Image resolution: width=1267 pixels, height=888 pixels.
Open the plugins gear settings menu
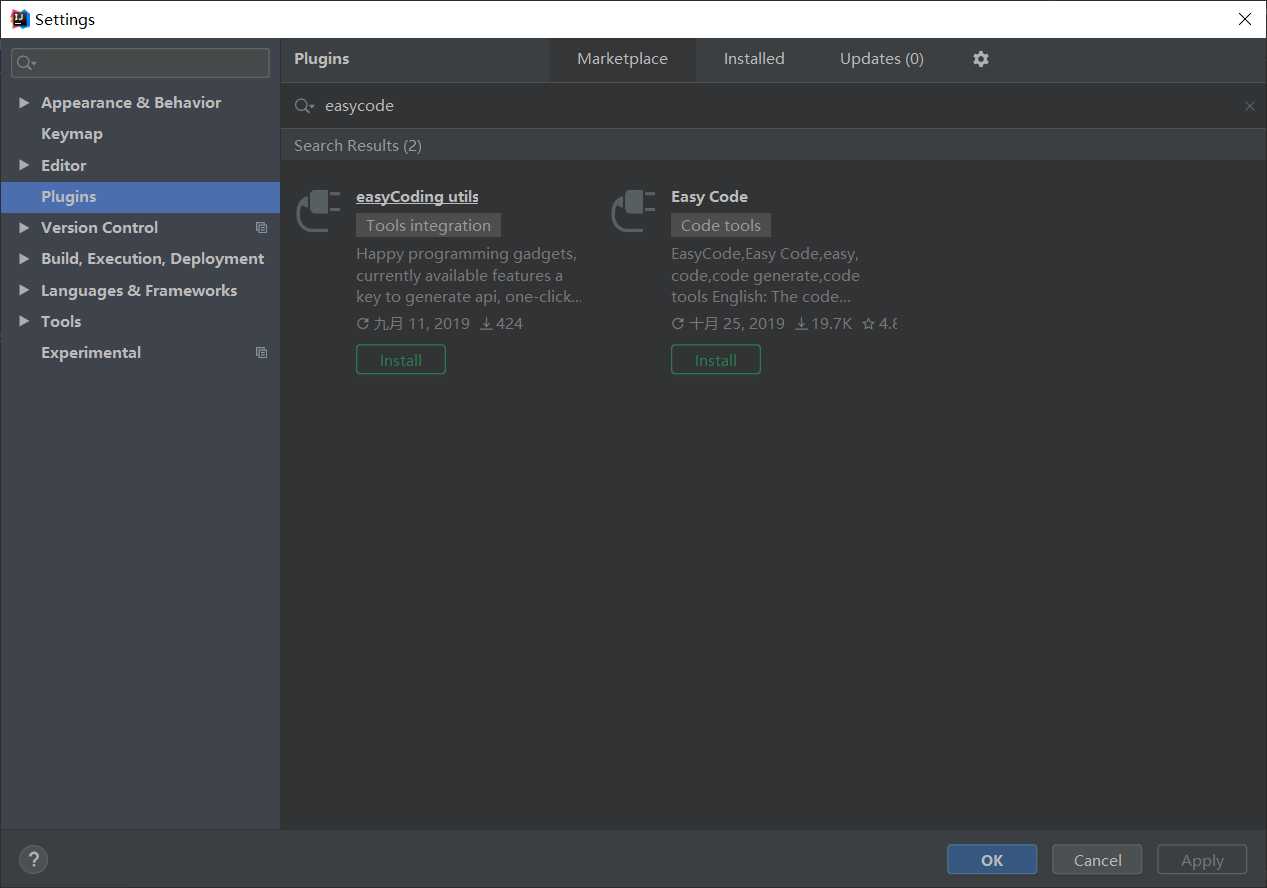(x=981, y=59)
